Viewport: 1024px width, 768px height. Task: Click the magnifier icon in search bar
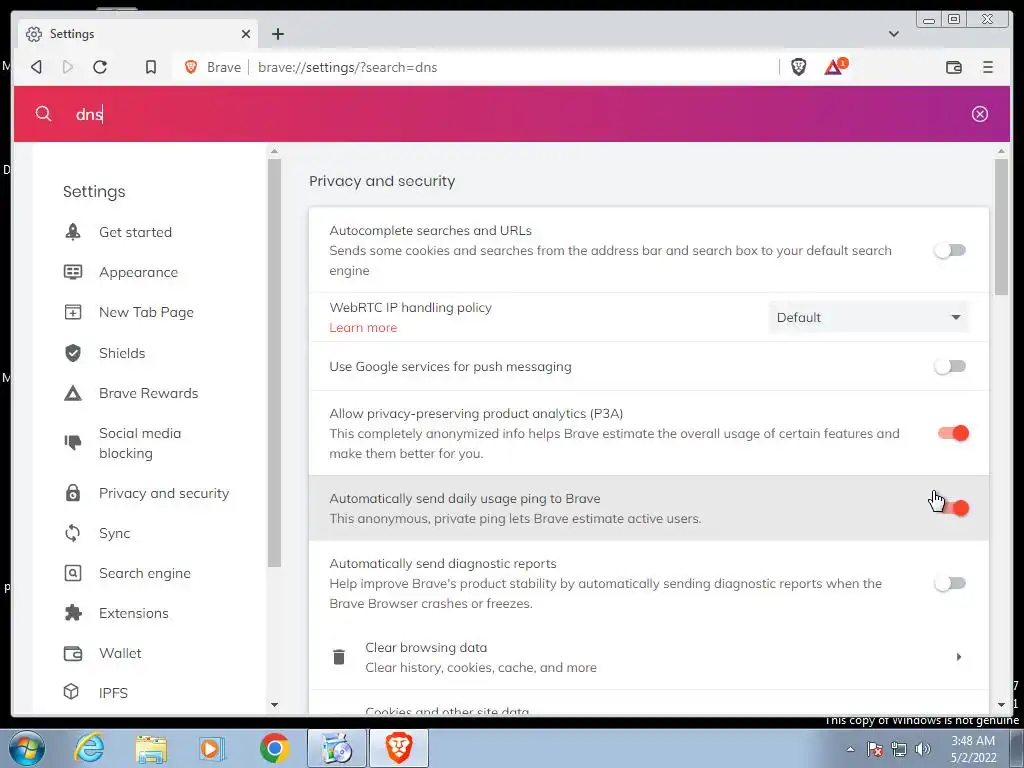(43, 114)
